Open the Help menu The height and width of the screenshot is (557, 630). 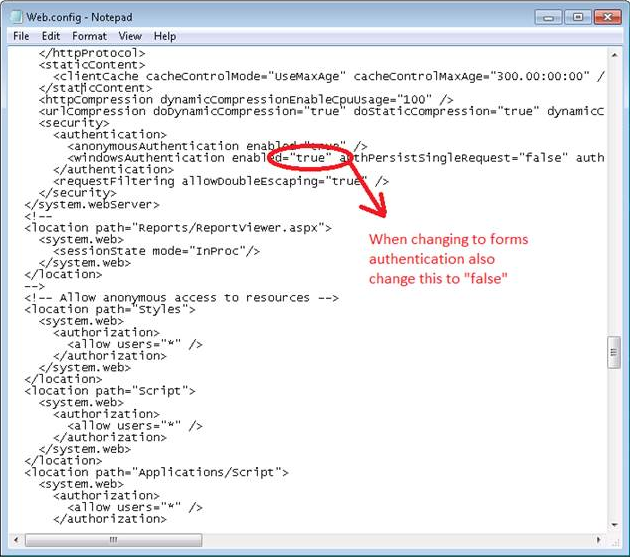[165, 36]
